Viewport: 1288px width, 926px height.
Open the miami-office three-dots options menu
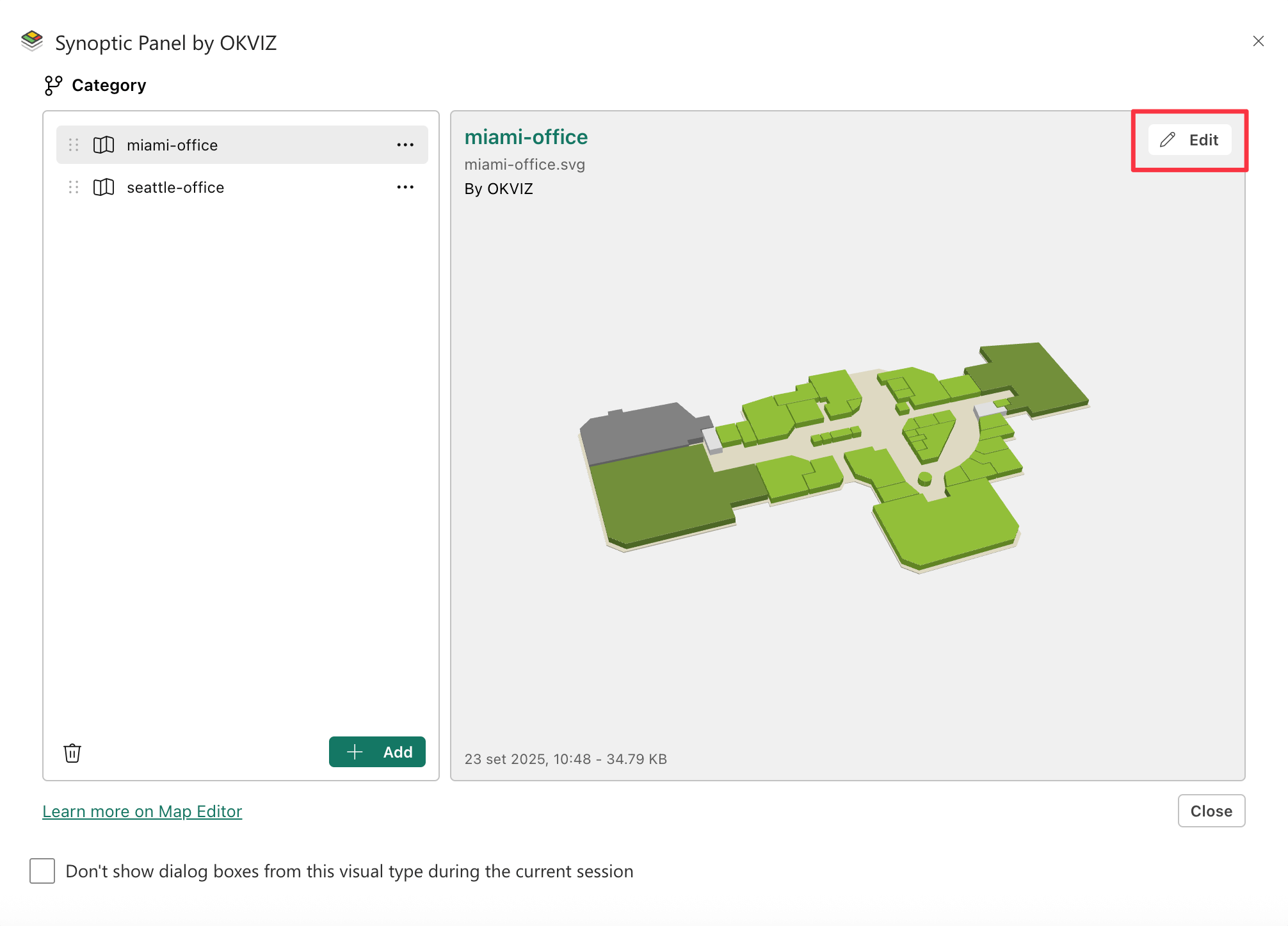tap(405, 145)
